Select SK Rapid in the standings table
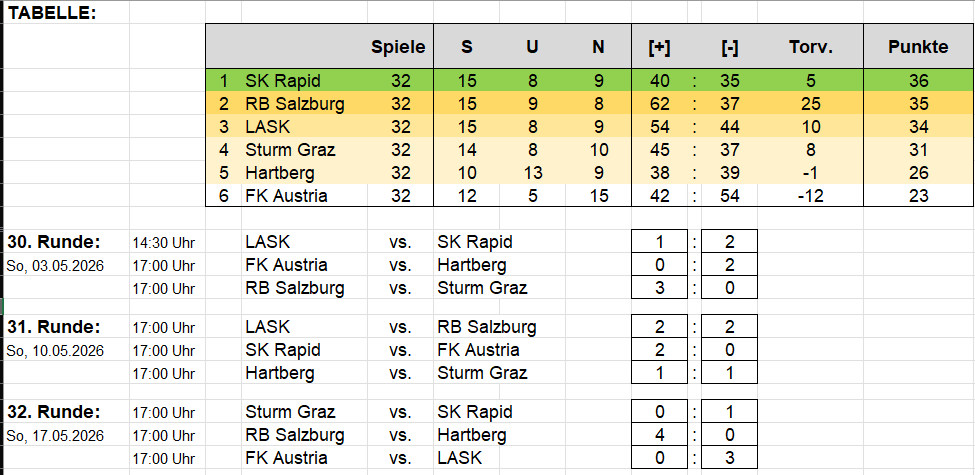The width and height of the screenshot is (975, 475). [283, 81]
